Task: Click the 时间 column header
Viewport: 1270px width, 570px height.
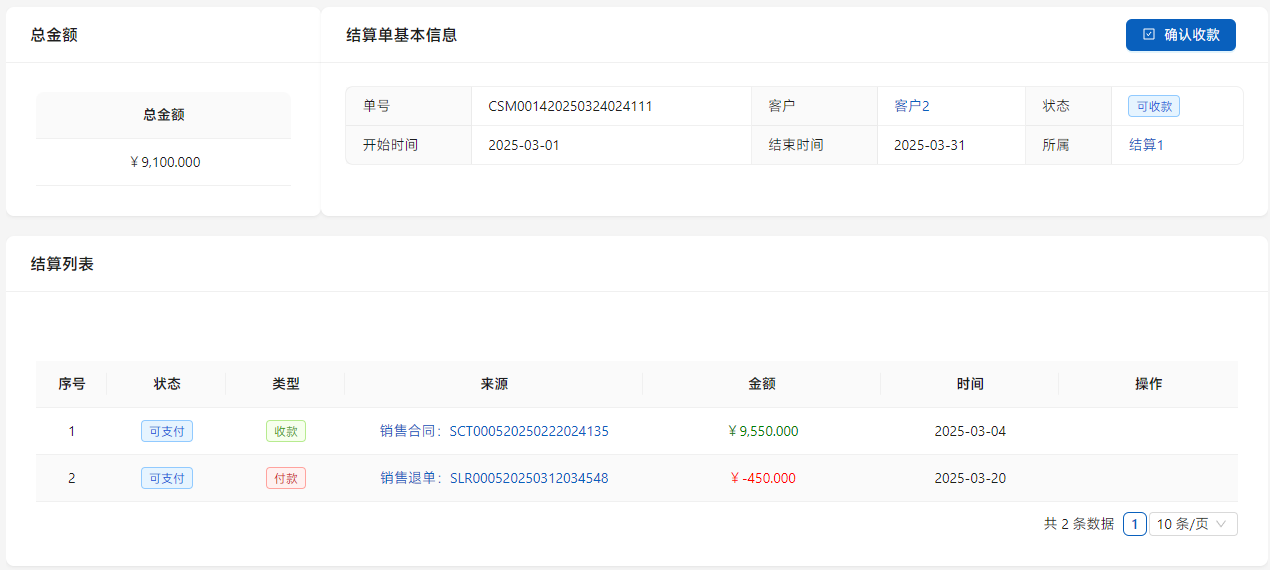Action: pos(969,384)
